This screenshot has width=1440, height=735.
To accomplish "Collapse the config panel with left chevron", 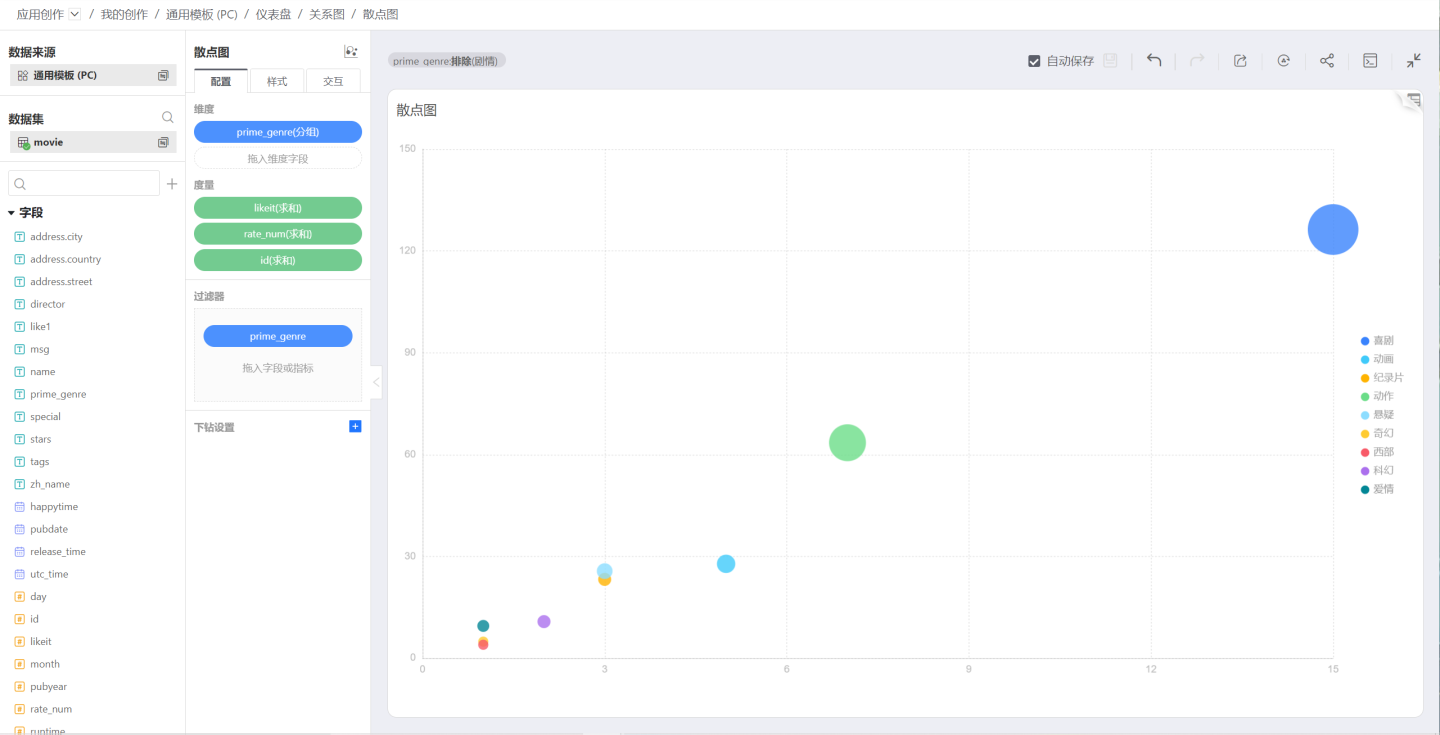I will click(x=376, y=382).
